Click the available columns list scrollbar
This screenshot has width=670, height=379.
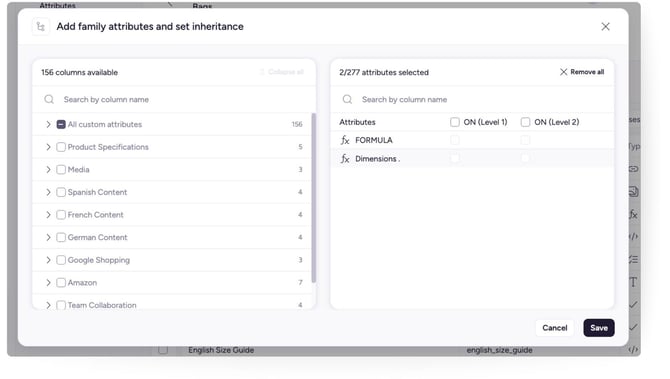(314, 198)
